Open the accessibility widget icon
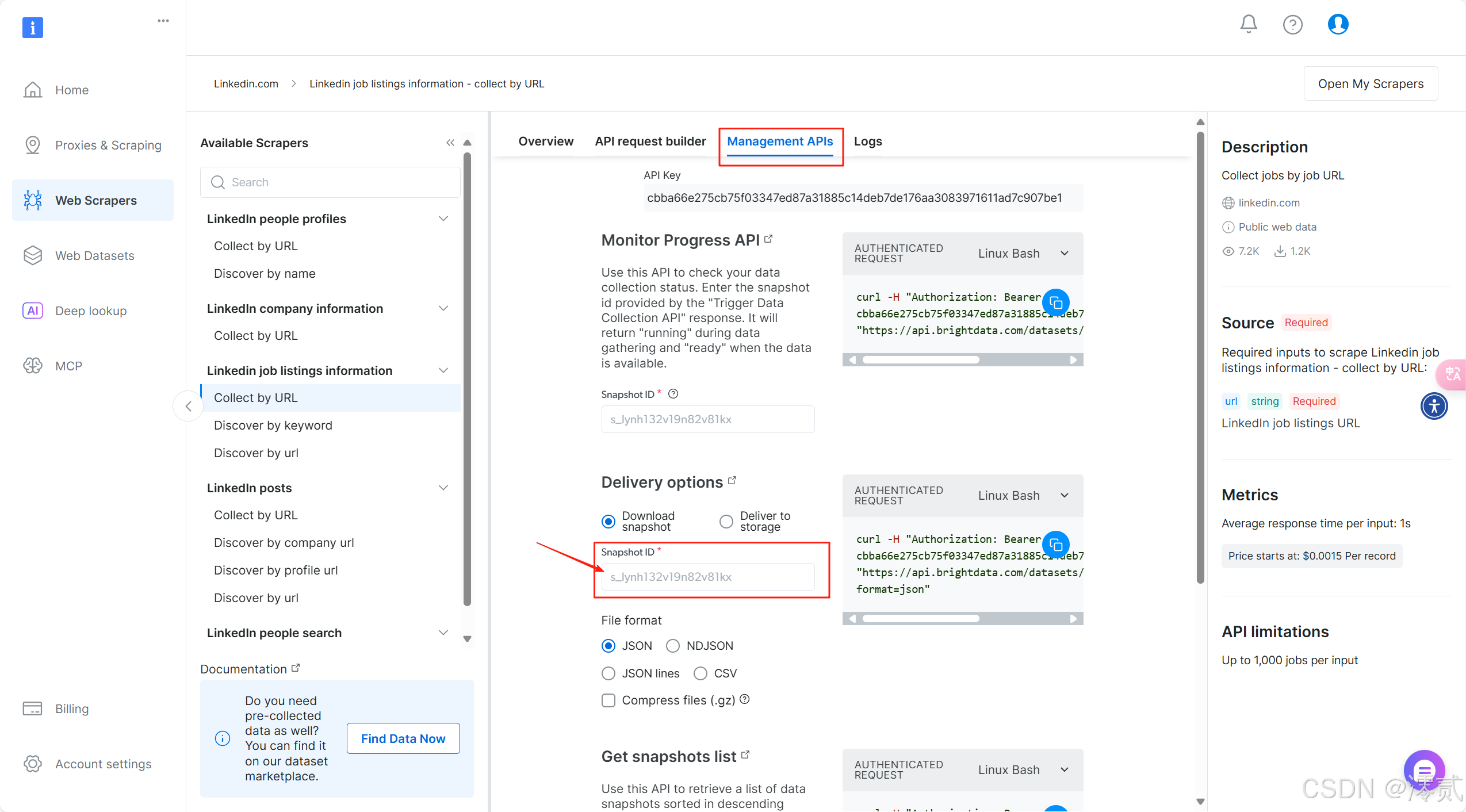 click(1434, 406)
